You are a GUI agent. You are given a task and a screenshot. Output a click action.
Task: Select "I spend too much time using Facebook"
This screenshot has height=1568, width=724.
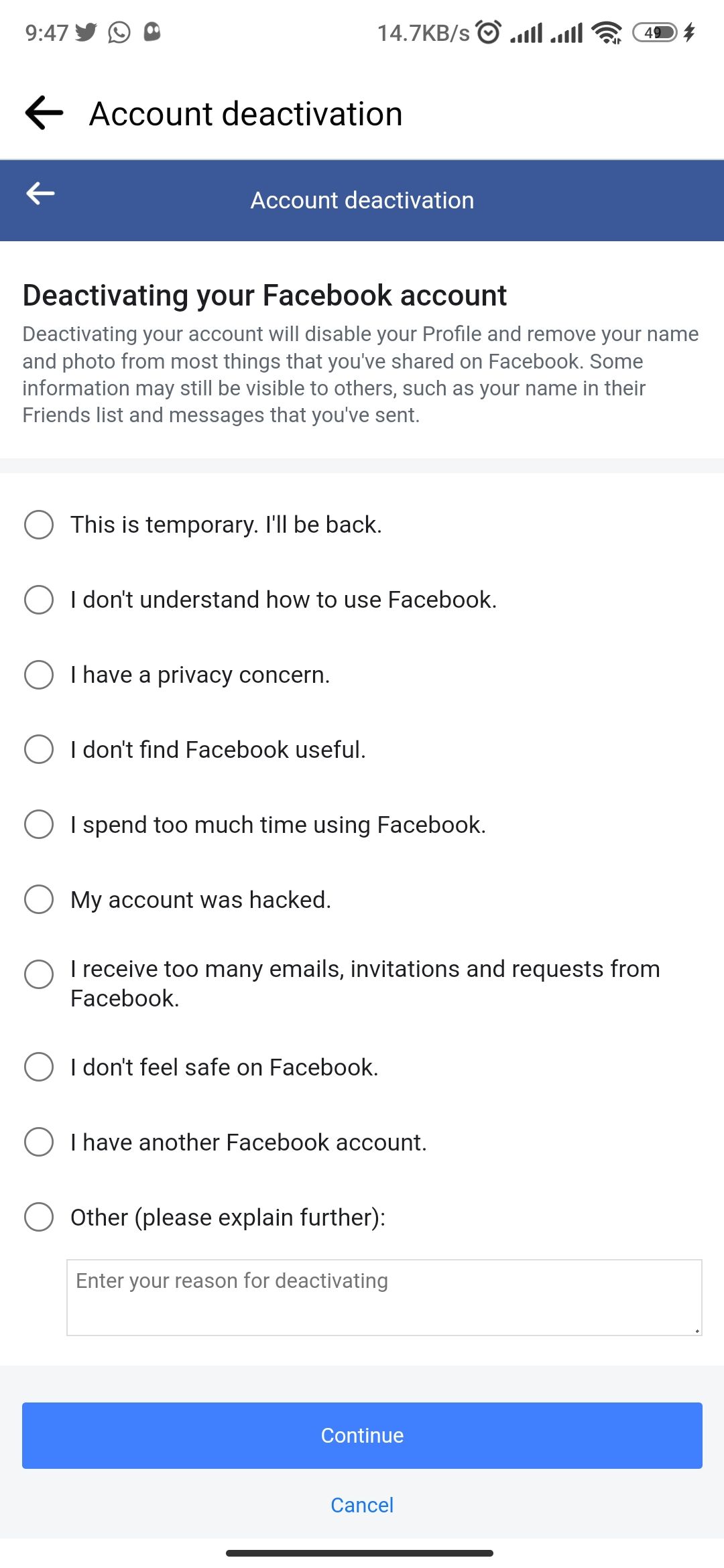[39, 825]
